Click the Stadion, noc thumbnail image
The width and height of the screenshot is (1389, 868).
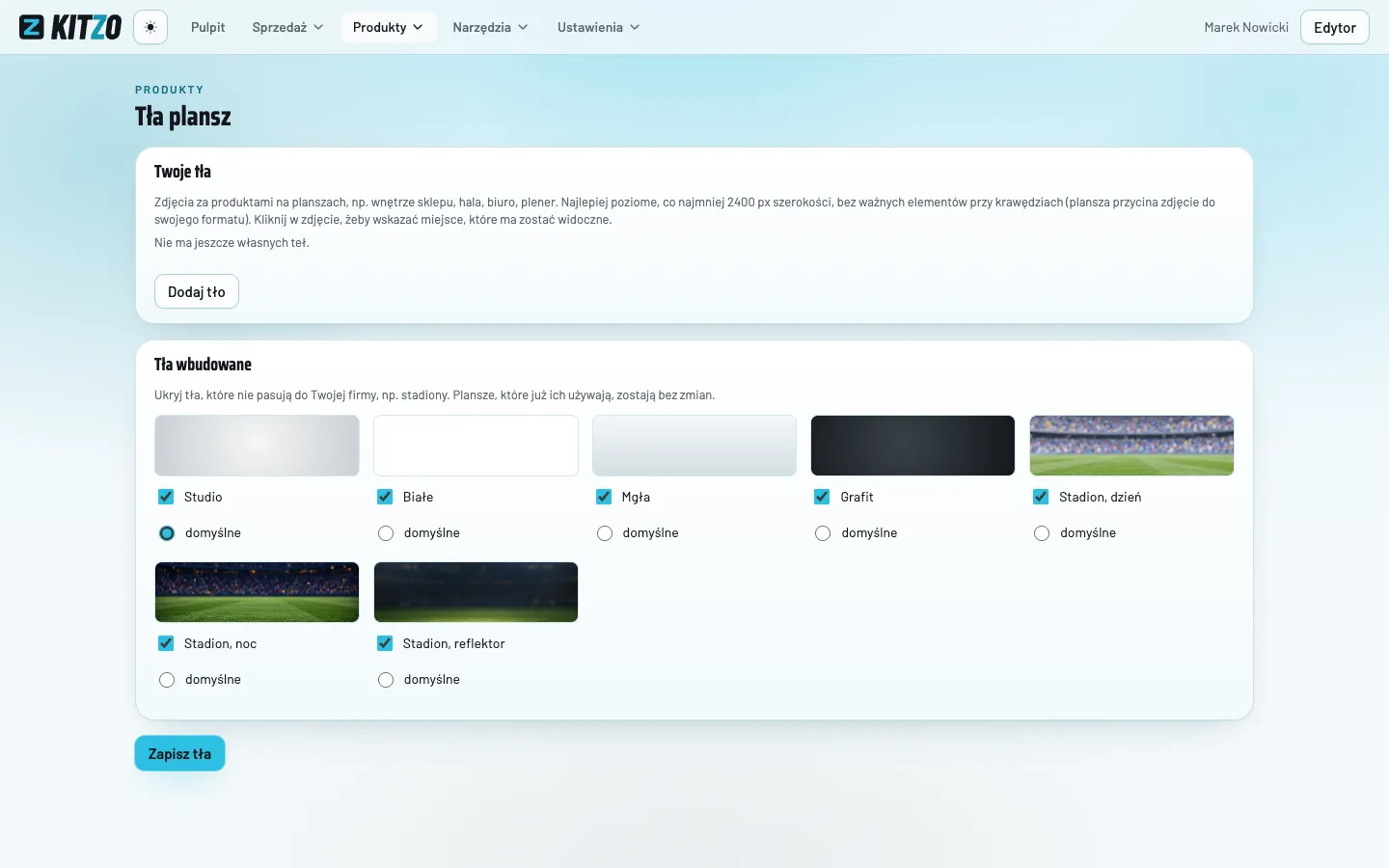tap(257, 592)
